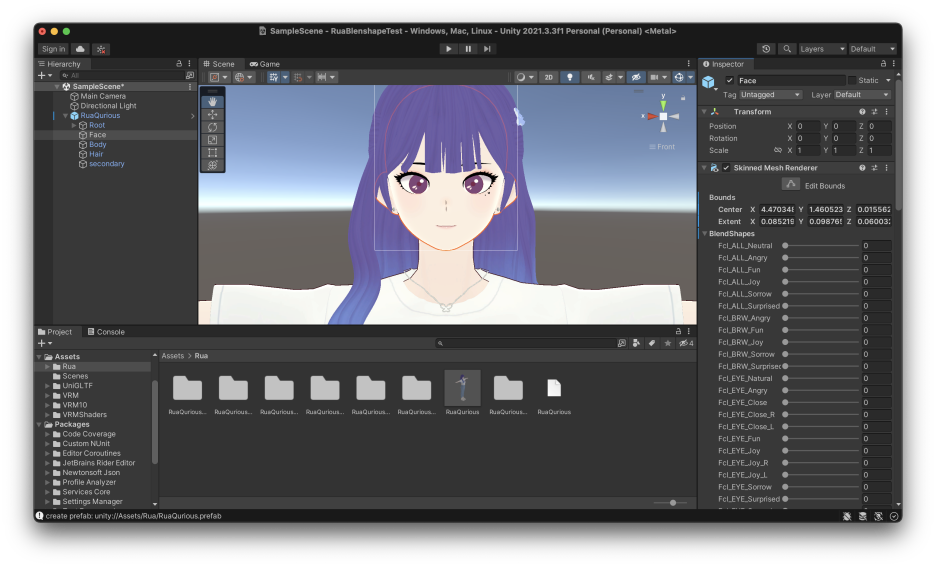936x567 pixels.
Task: Lock the Inspector panel
Action: (x=883, y=64)
